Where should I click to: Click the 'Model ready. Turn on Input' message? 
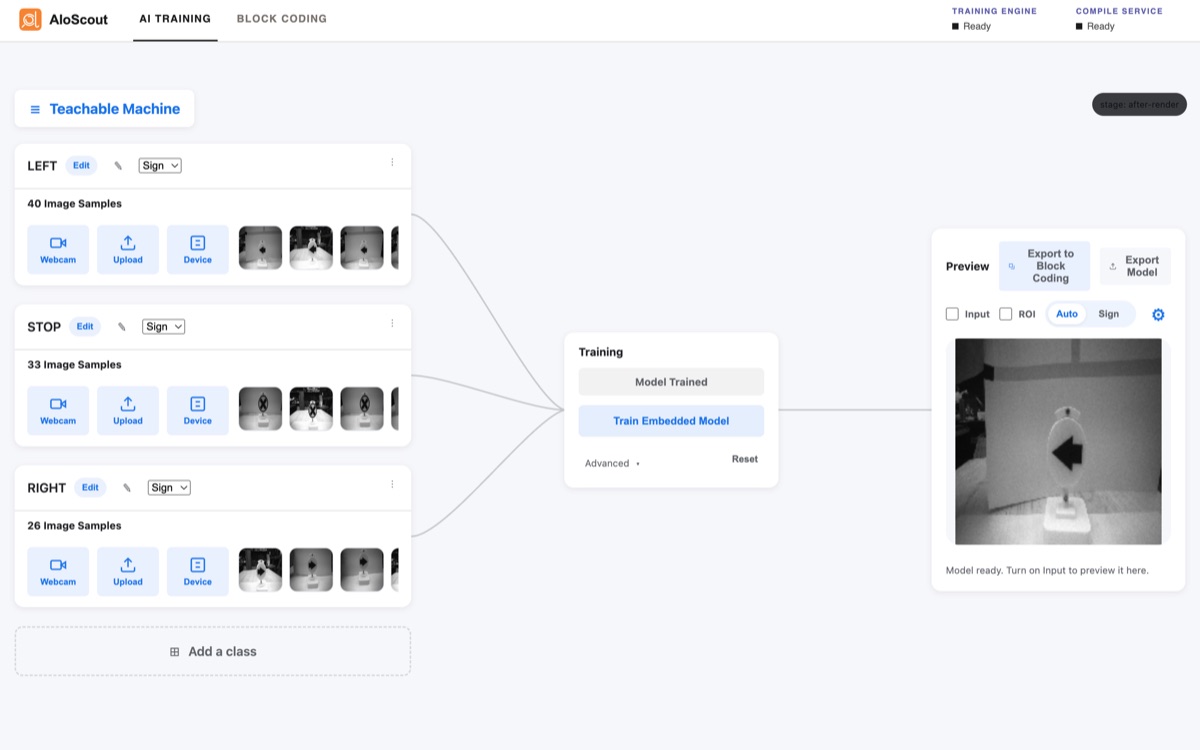click(x=1047, y=571)
